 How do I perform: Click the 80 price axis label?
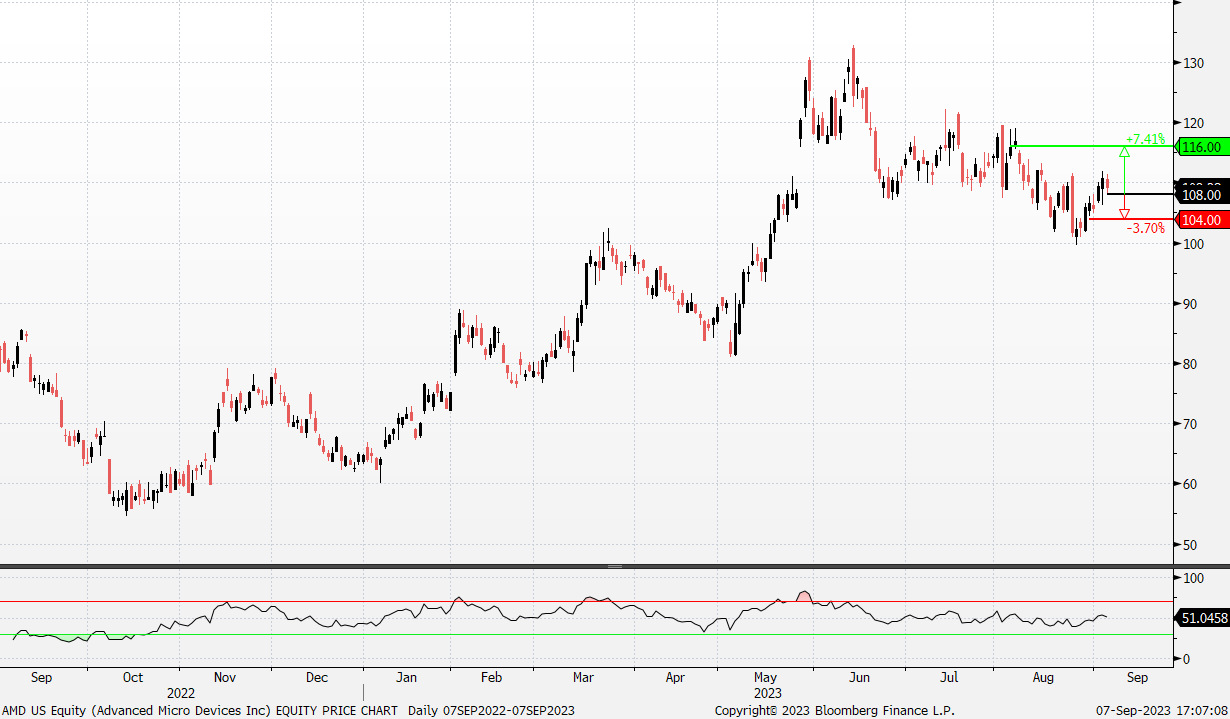coord(1190,364)
